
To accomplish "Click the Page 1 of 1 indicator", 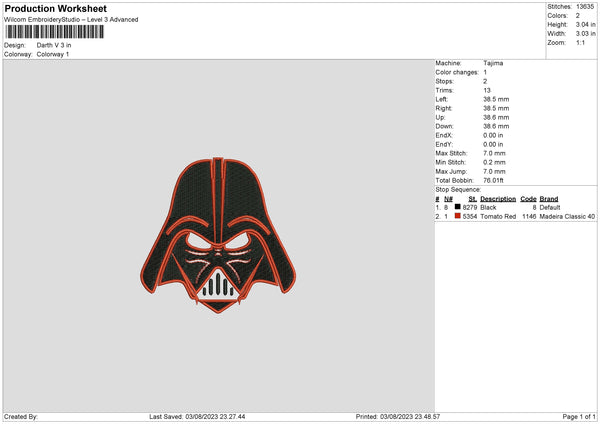I will coord(579,417).
